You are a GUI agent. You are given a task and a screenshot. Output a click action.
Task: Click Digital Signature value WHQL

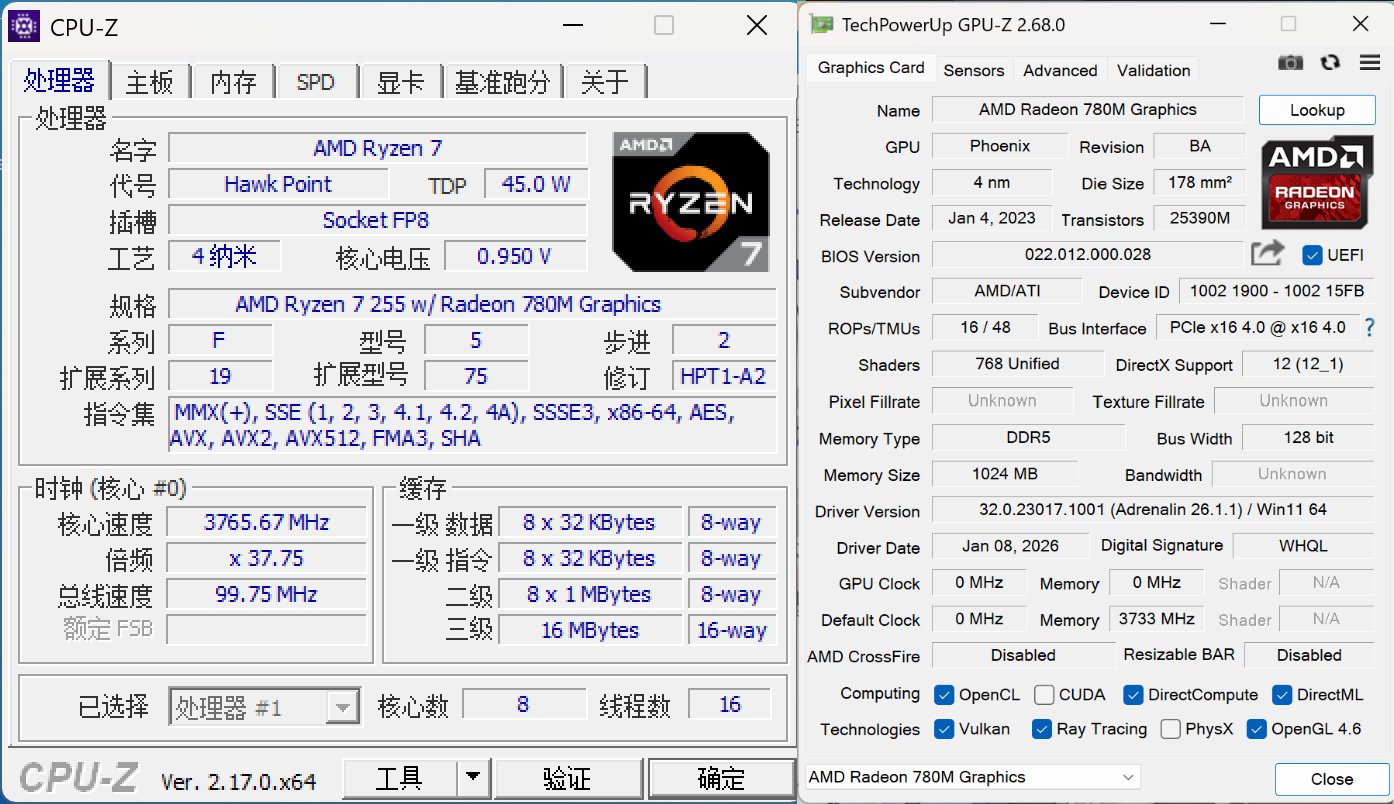pos(1304,546)
